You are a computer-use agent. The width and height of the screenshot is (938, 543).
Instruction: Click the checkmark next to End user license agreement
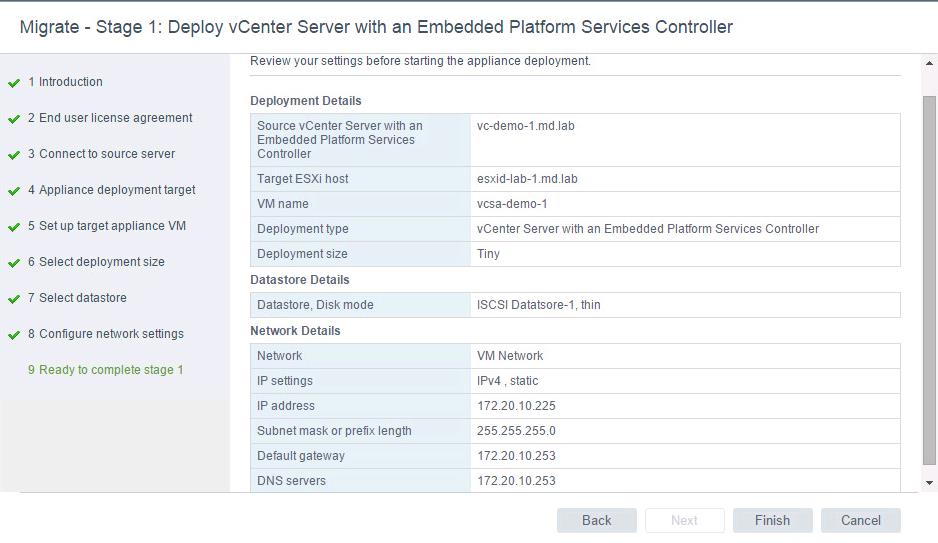click(x=14, y=119)
